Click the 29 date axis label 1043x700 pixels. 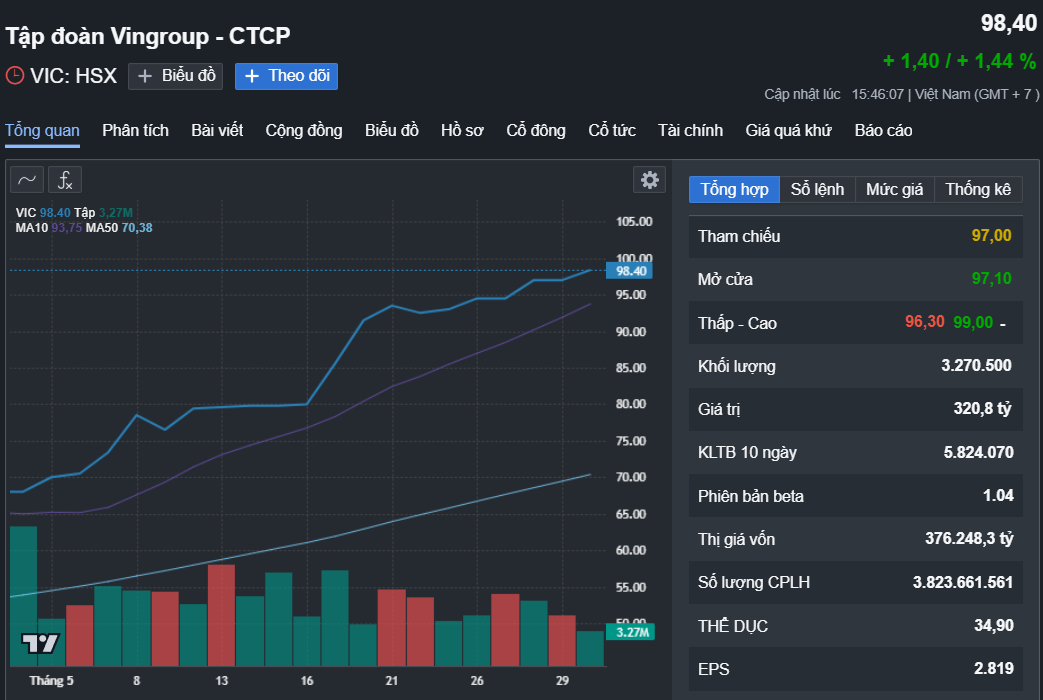(563, 681)
